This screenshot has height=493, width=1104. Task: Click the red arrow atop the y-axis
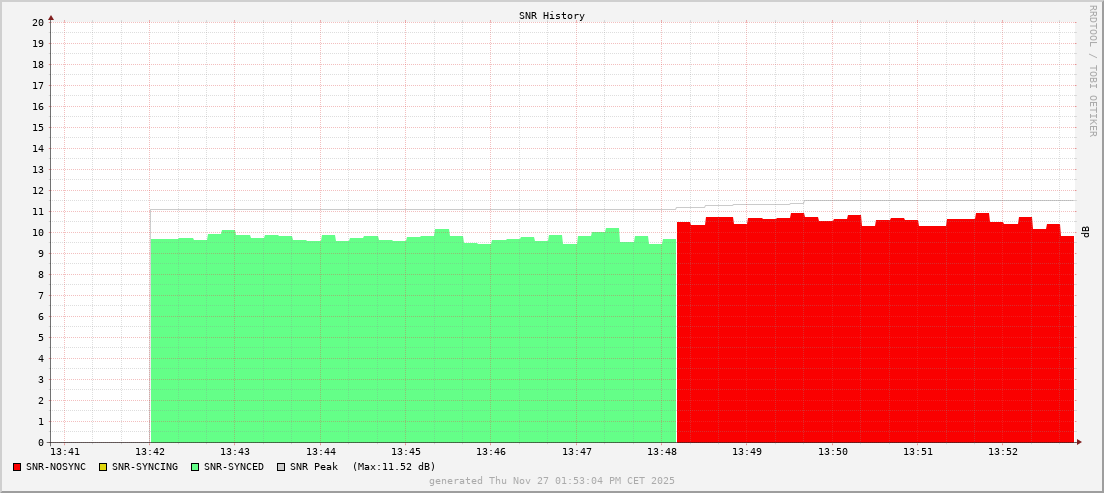click(51, 17)
